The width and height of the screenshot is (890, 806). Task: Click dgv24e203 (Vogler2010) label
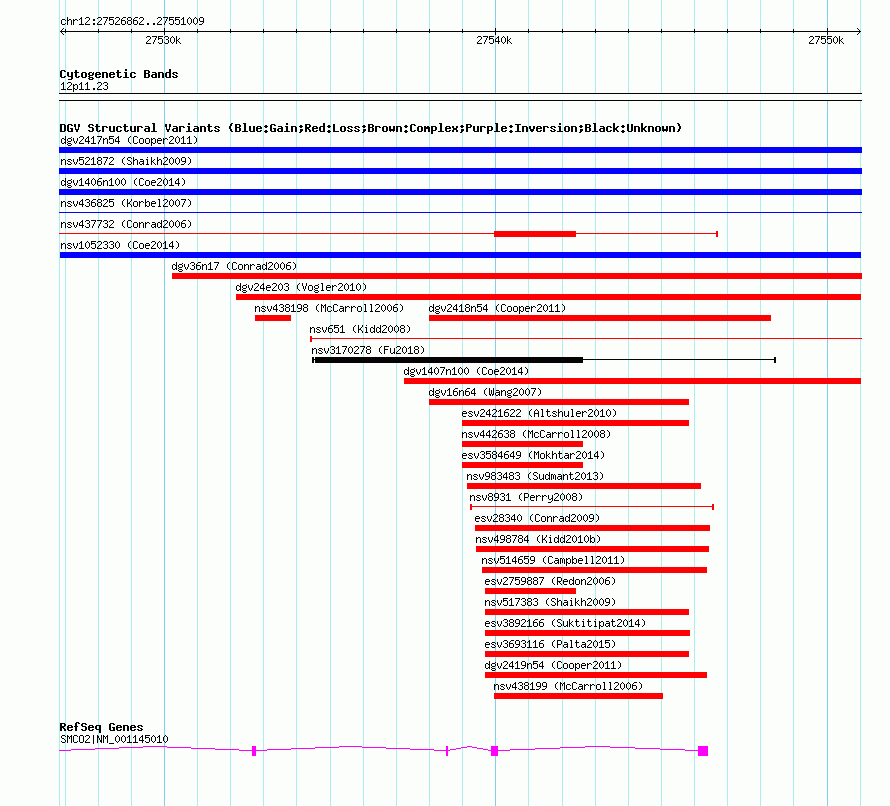pos(301,287)
